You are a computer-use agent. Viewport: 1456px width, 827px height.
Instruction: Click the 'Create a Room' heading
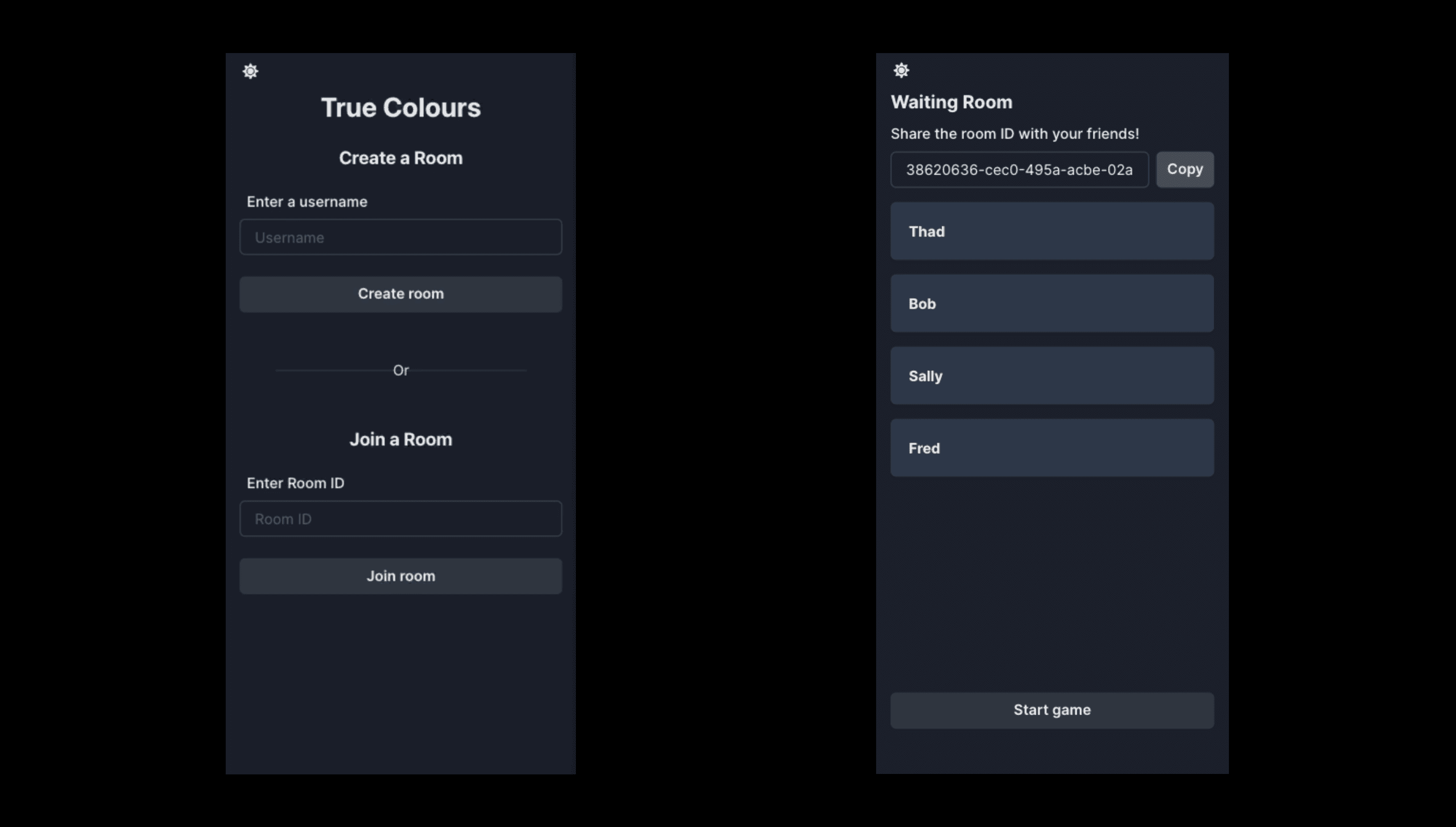coord(401,158)
